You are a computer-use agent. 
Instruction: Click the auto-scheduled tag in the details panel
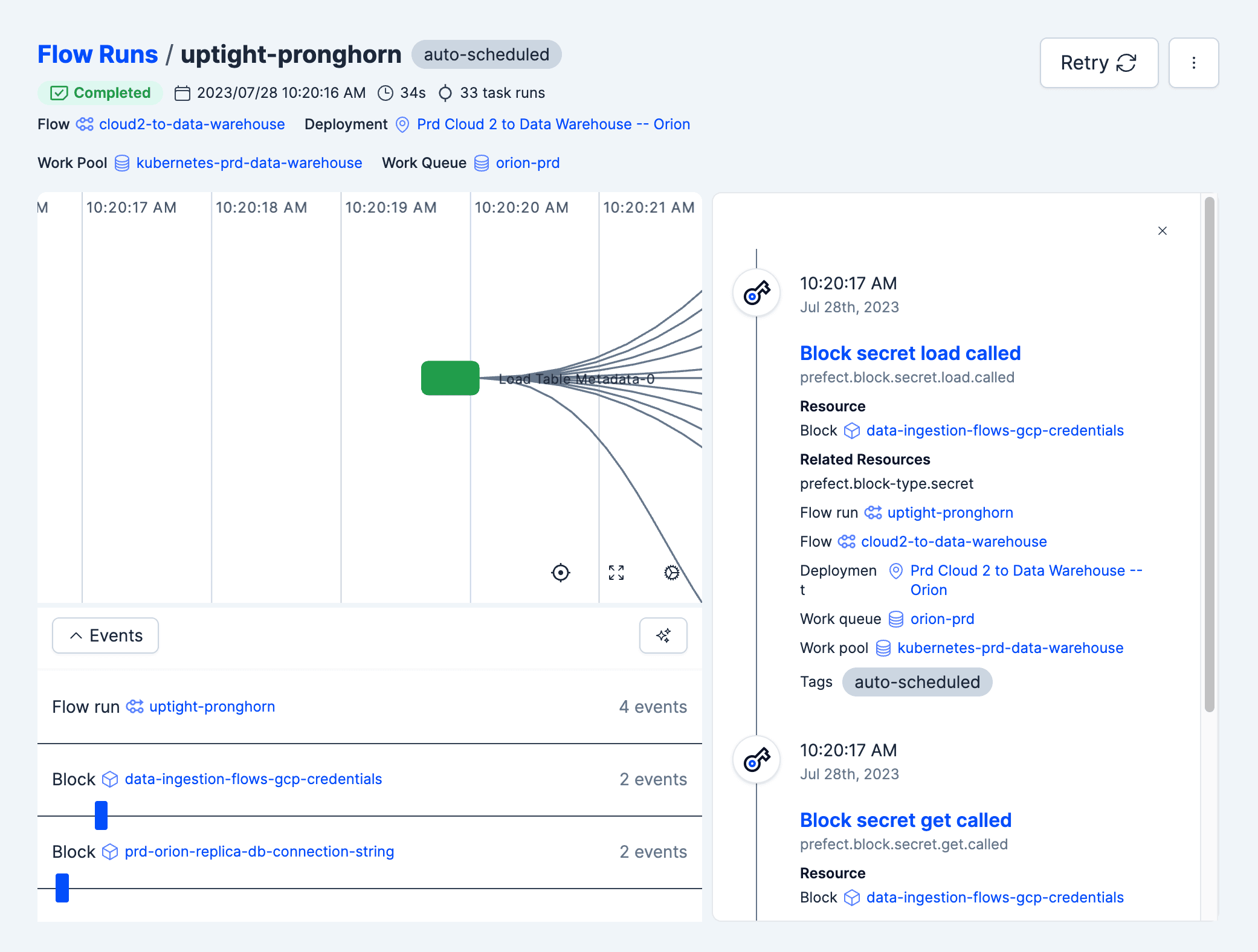(x=916, y=682)
